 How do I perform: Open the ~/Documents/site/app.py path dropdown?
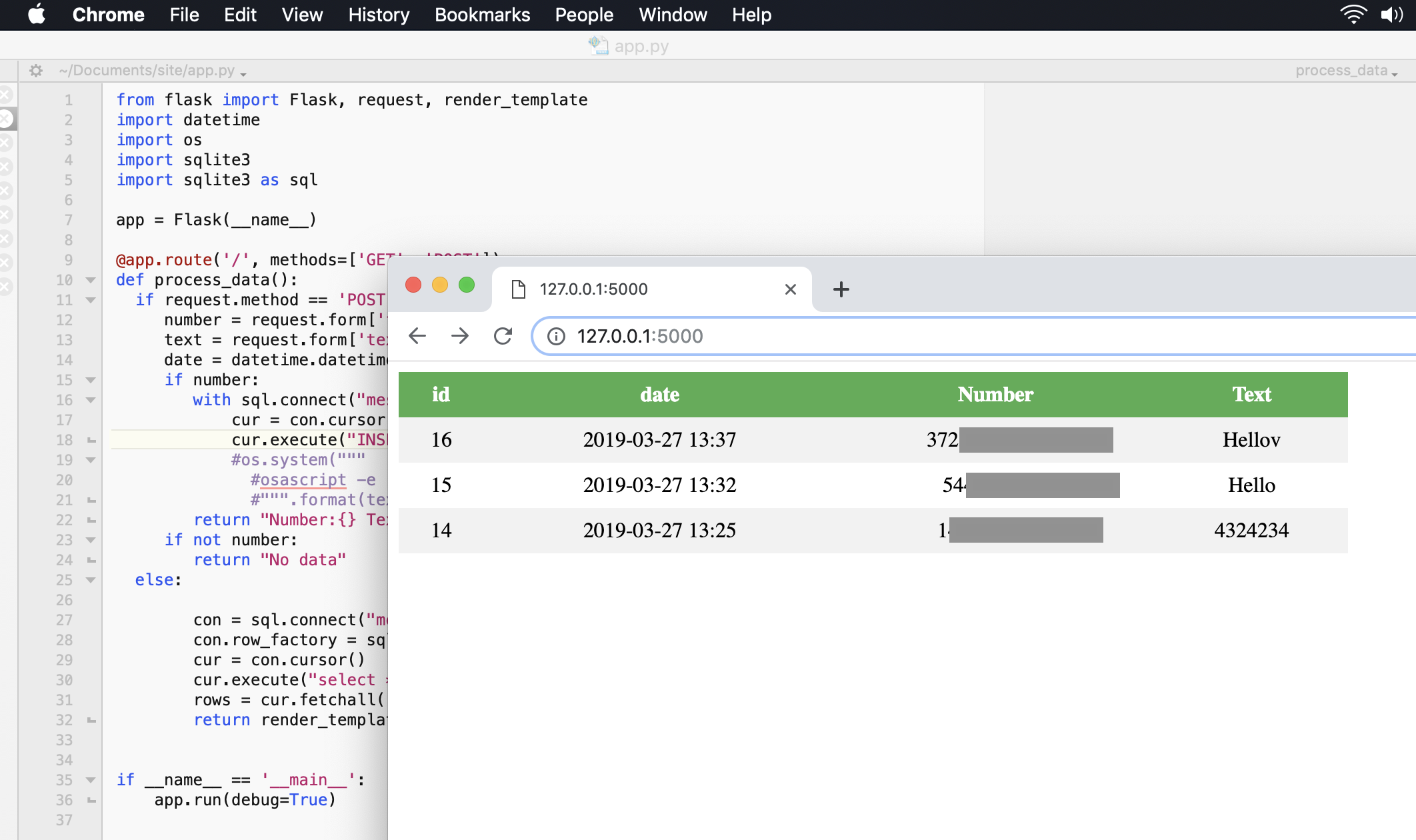[x=153, y=71]
